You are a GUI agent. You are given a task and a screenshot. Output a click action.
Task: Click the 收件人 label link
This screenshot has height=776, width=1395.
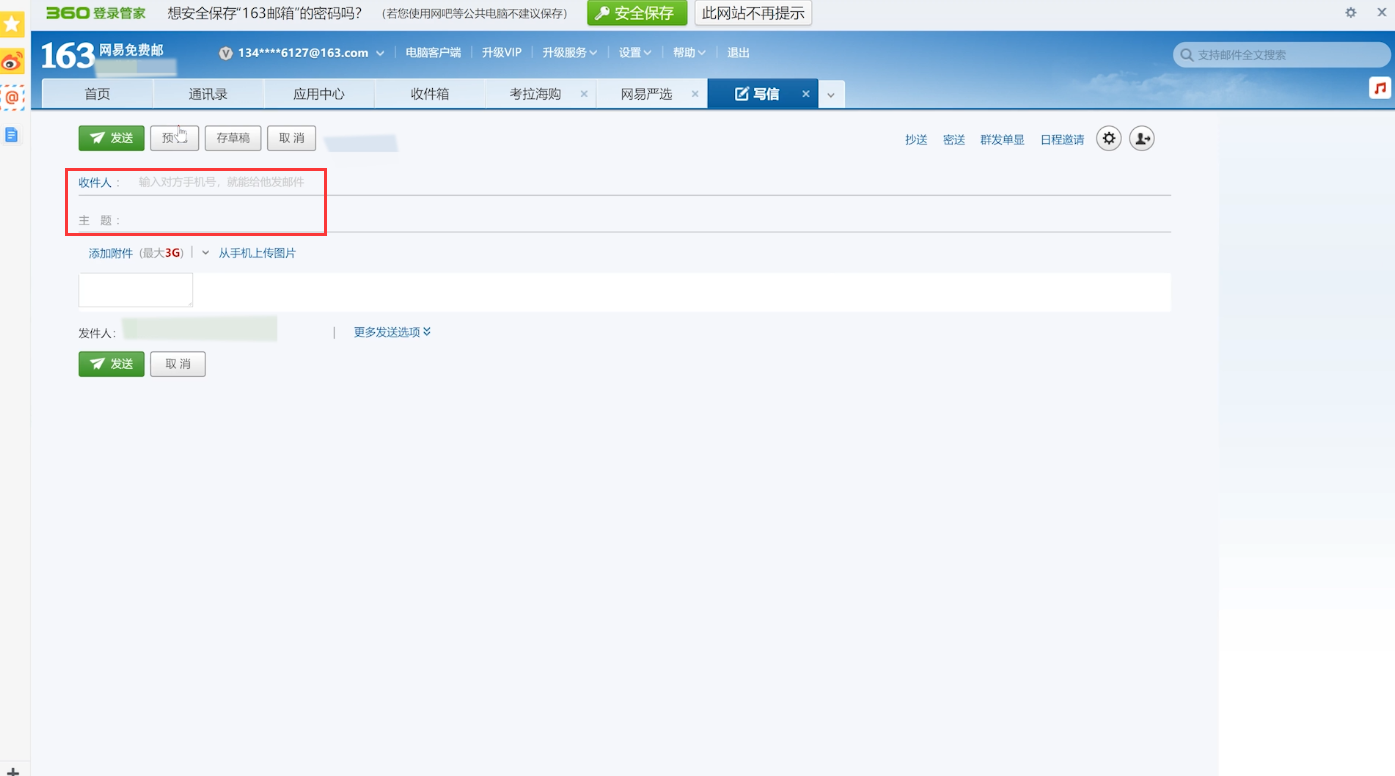pyautogui.click(x=95, y=182)
